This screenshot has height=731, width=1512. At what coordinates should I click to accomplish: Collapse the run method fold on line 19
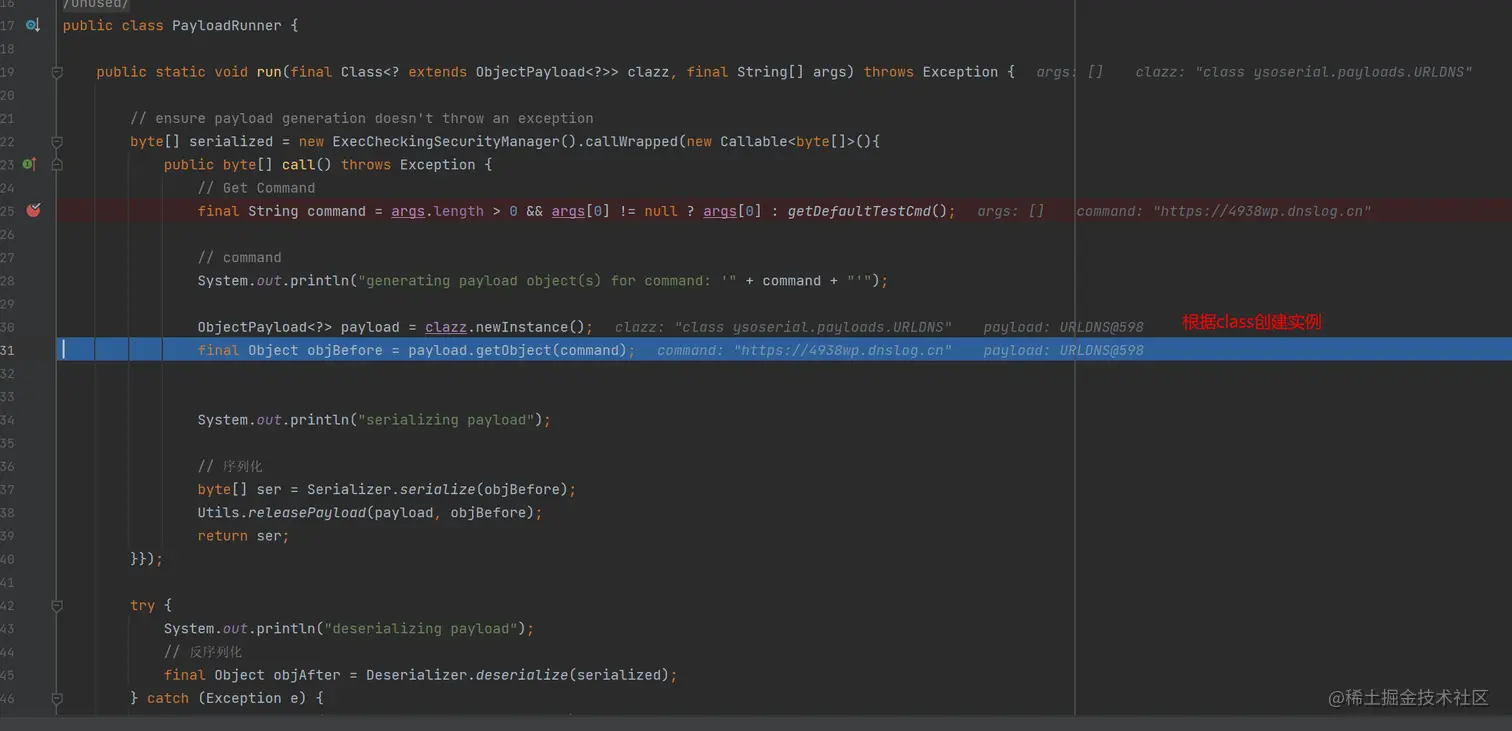[x=57, y=72]
